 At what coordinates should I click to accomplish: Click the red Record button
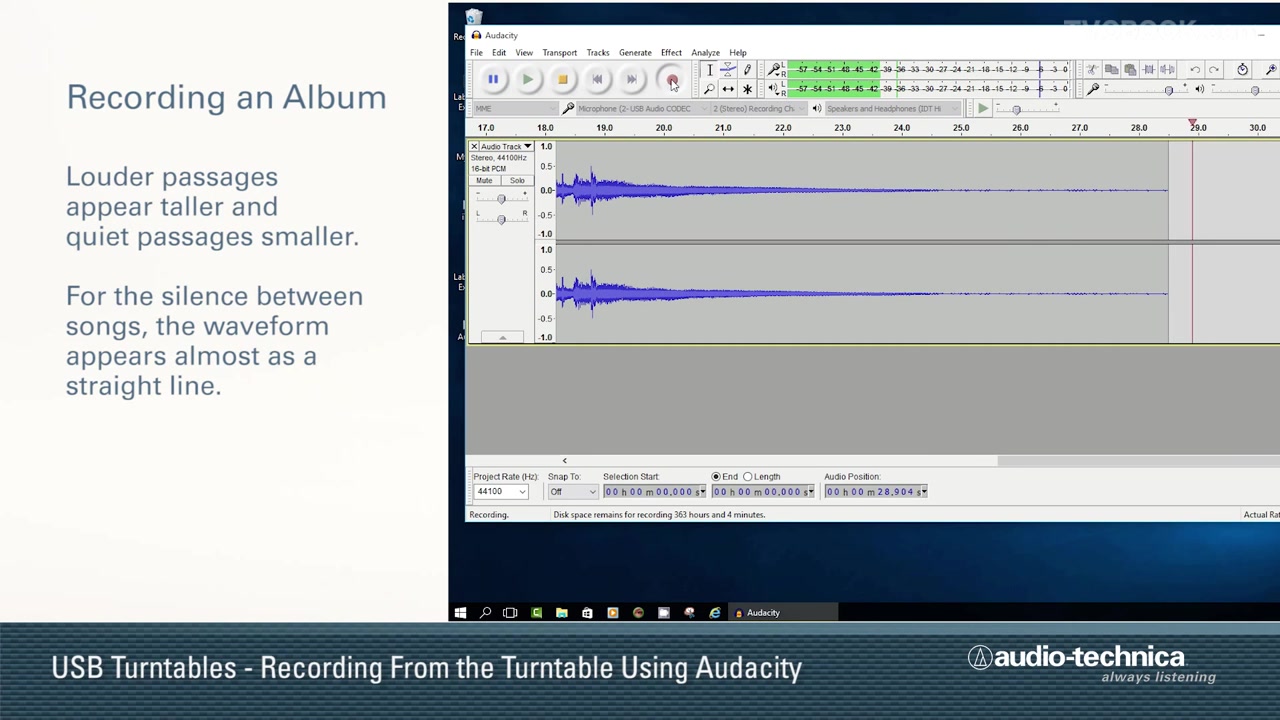[x=671, y=79]
